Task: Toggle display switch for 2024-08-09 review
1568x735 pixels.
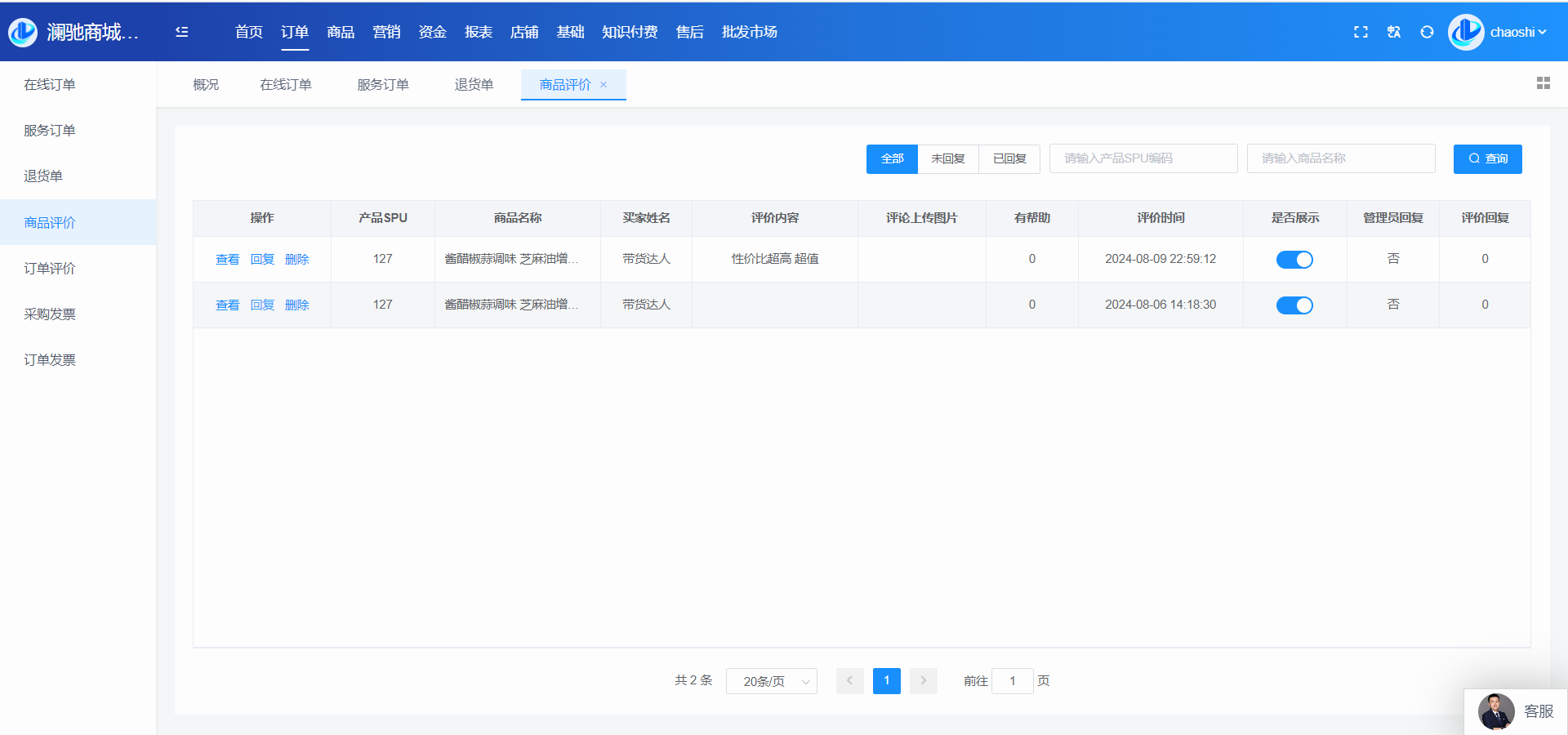Action: click(x=1294, y=260)
